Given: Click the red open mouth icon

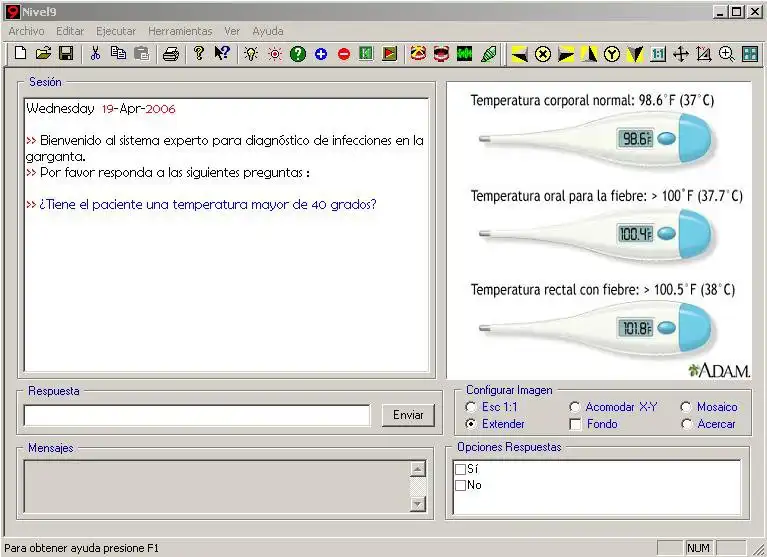Looking at the screenshot, I should tap(441, 53).
